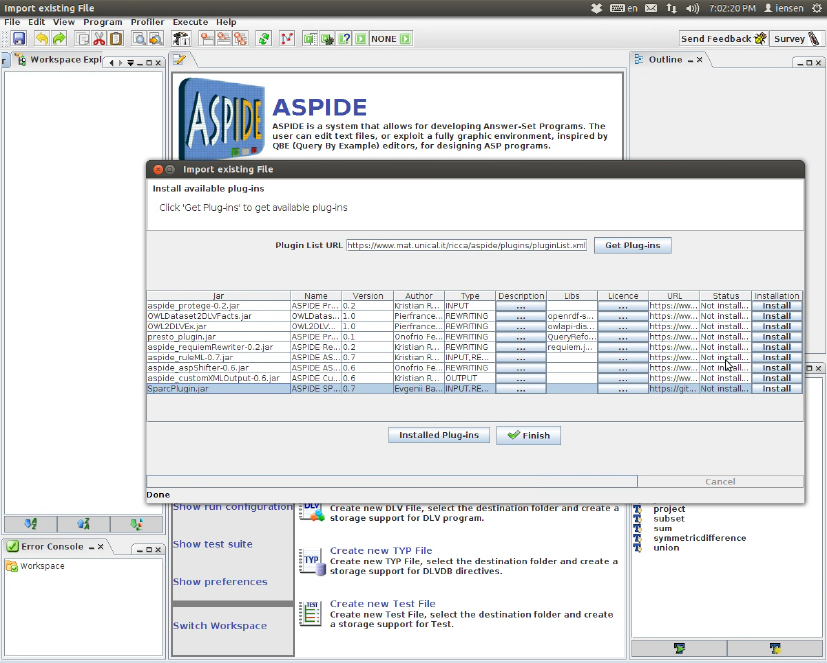Click the Create new Test File link
Viewport: 827px width, 663px height.
click(x=382, y=603)
